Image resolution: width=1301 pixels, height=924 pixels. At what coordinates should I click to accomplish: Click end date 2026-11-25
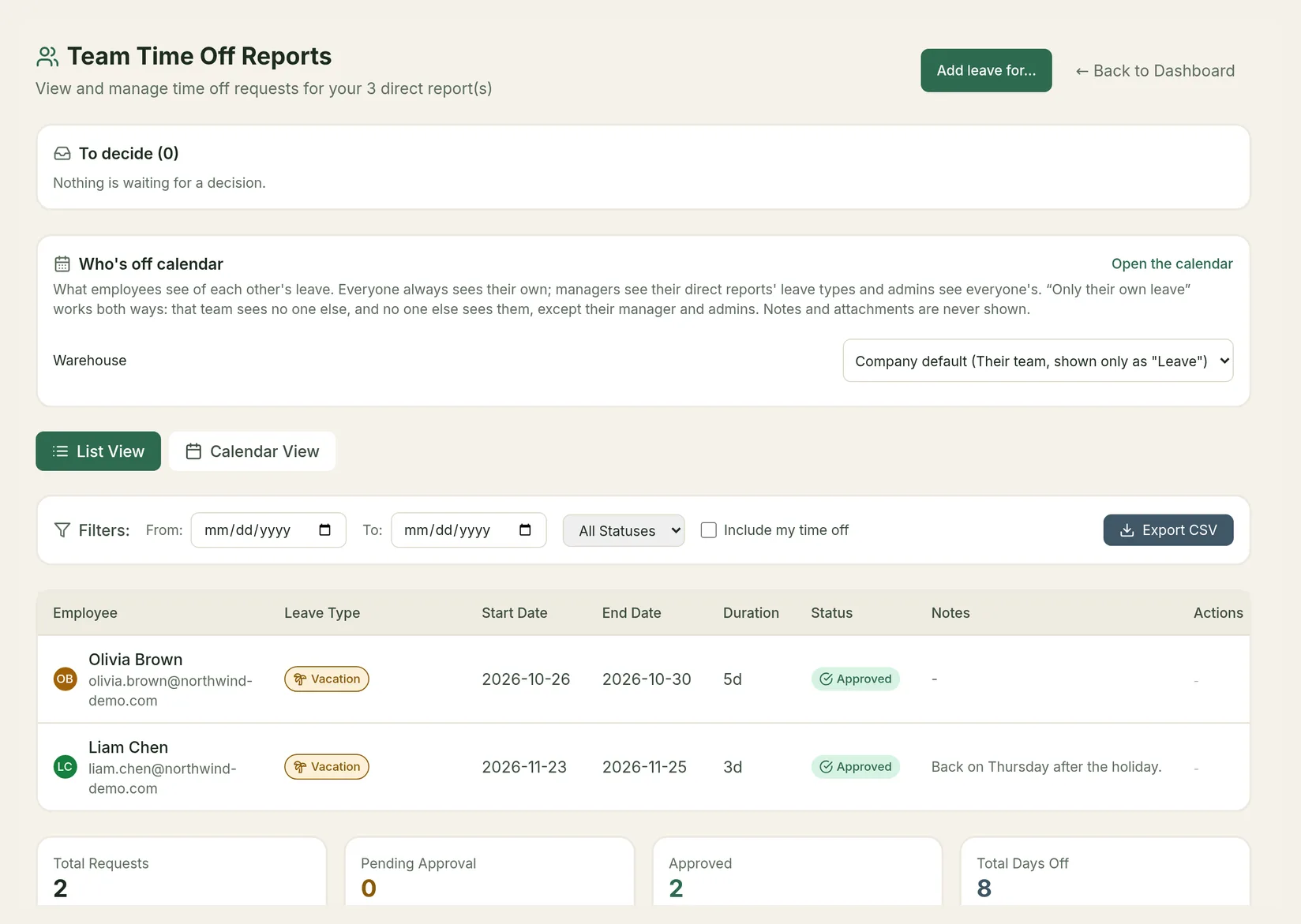[644, 767]
